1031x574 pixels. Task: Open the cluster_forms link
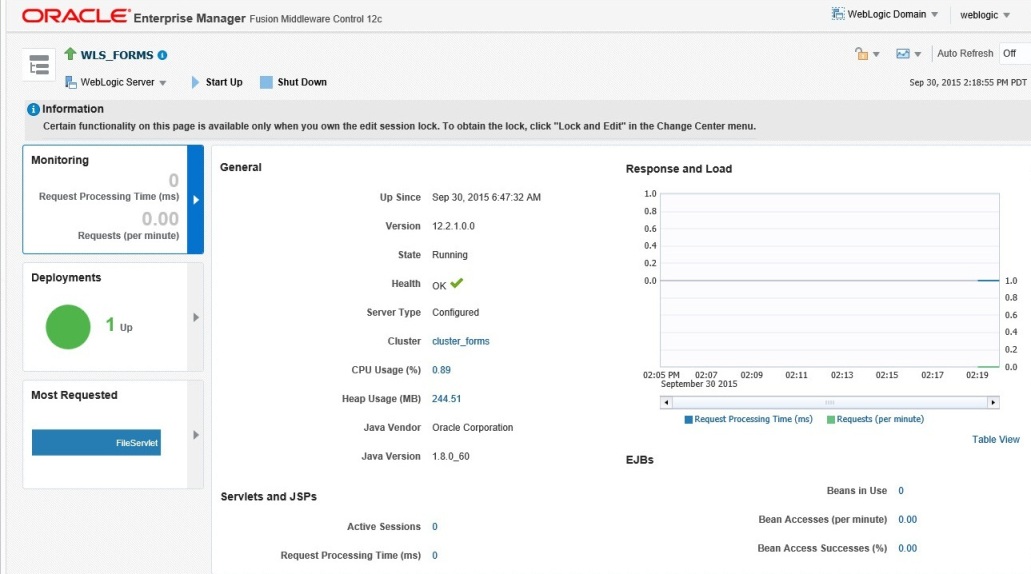click(460, 341)
